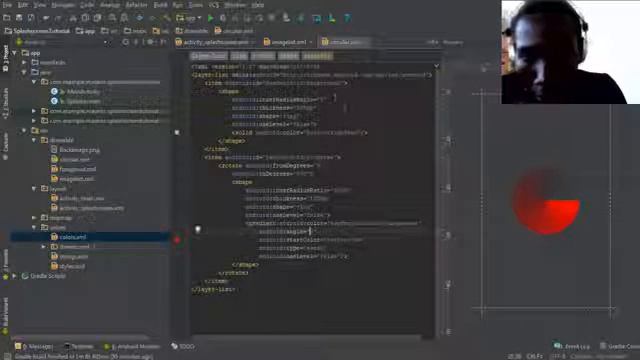Image resolution: width=640 pixels, height=360 pixels.
Task: Click the Open toolbar icon
Action: (7, 18)
